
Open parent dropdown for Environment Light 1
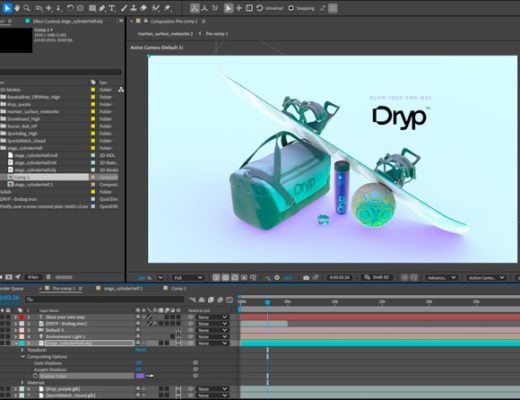click(212, 337)
